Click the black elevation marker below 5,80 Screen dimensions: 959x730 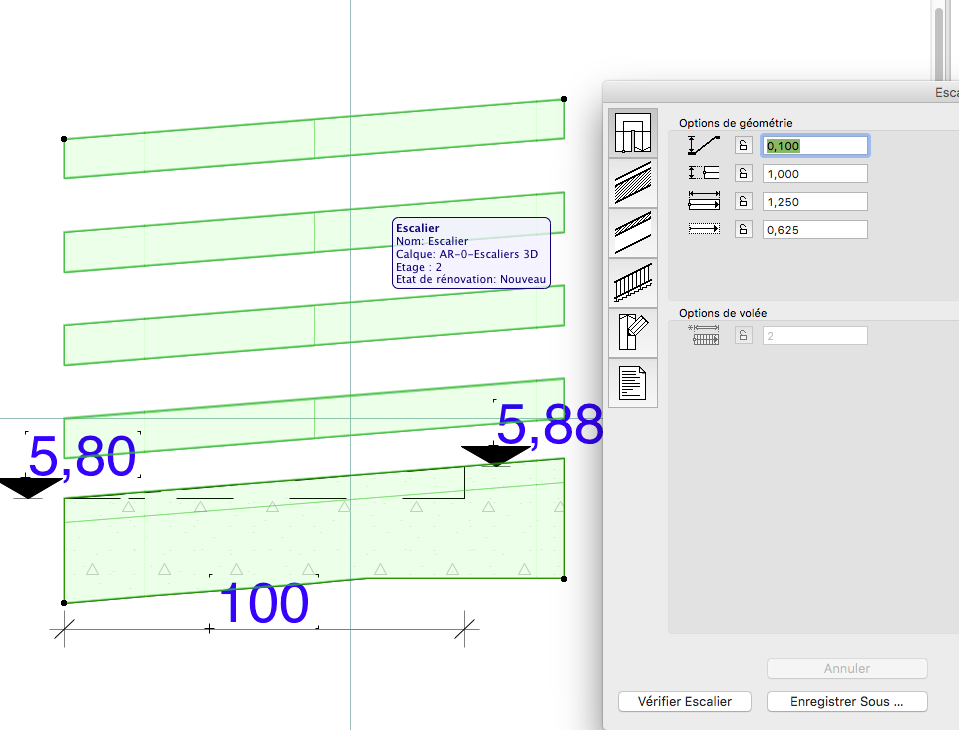28,488
